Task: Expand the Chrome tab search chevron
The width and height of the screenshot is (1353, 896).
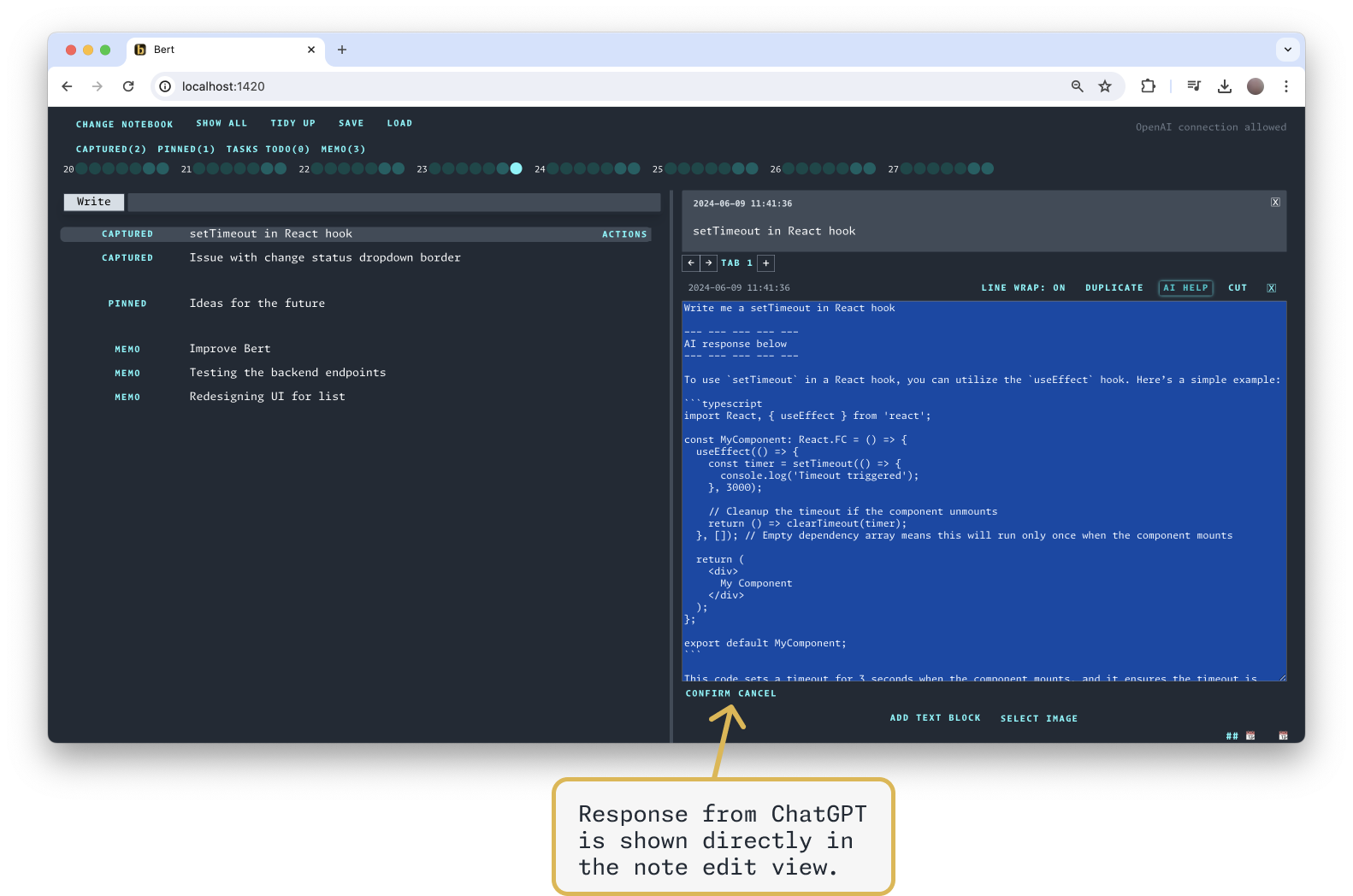Action: pyautogui.click(x=1287, y=50)
